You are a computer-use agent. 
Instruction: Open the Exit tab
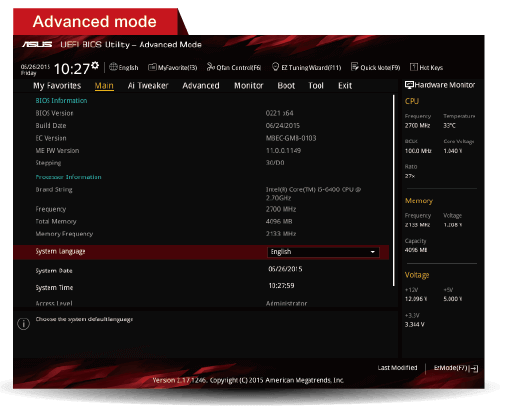[345, 86]
